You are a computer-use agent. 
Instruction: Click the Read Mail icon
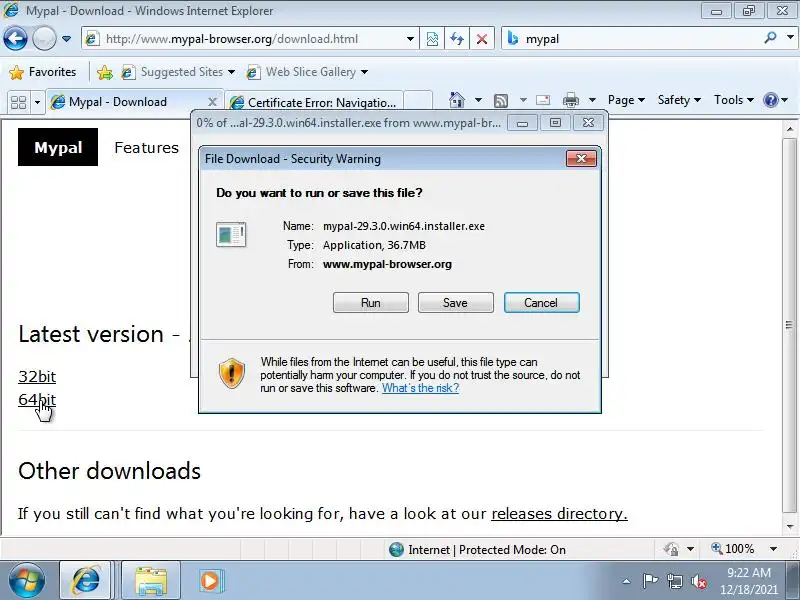(x=543, y=100)
